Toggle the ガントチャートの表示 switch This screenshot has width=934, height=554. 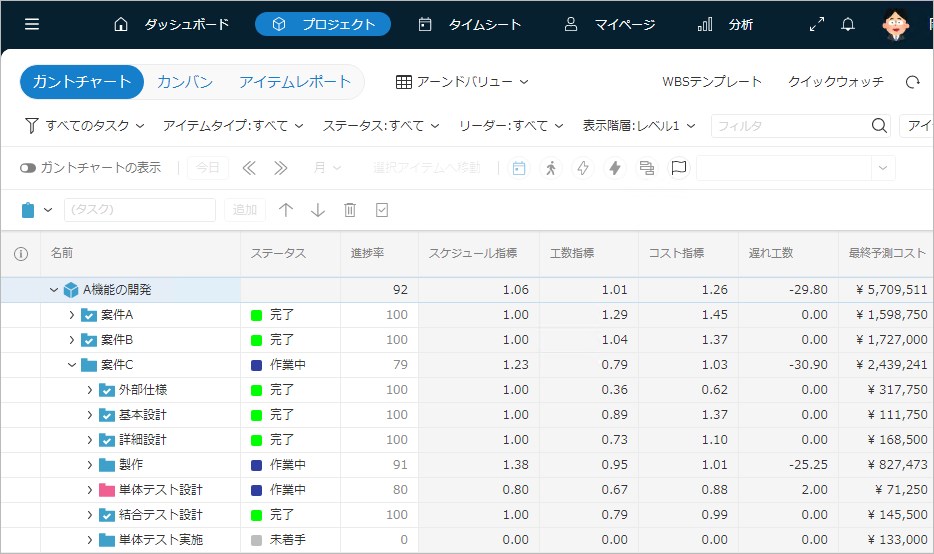coord(28,168)
